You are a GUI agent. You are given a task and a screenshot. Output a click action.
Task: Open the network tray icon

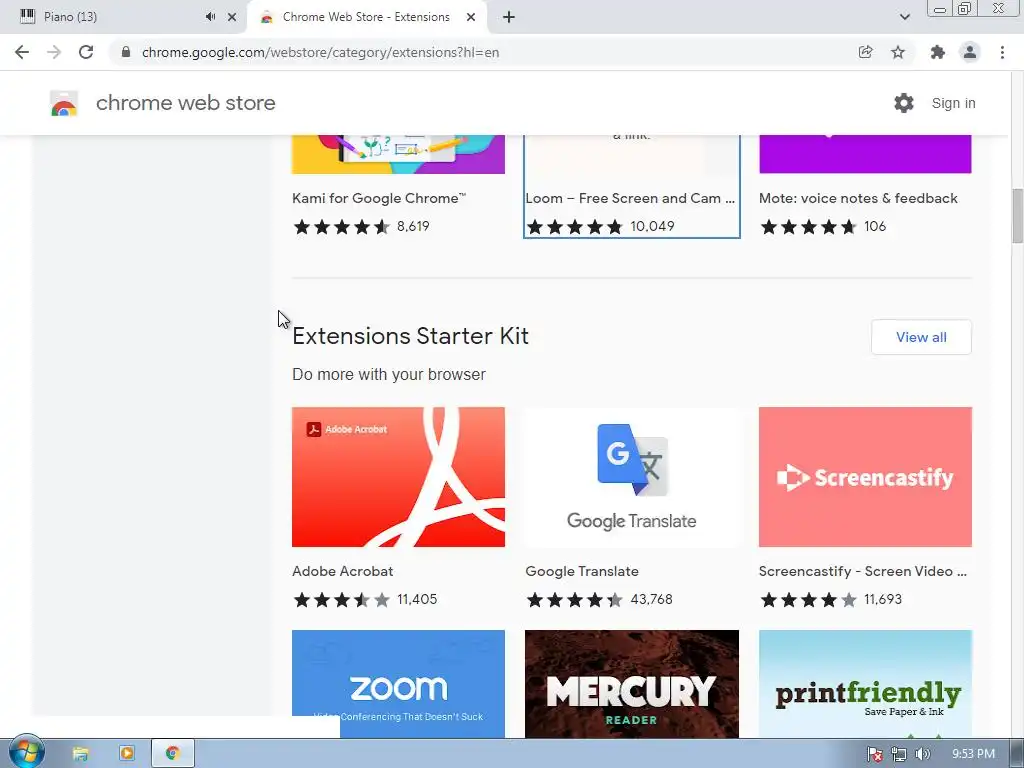[899, 754]
